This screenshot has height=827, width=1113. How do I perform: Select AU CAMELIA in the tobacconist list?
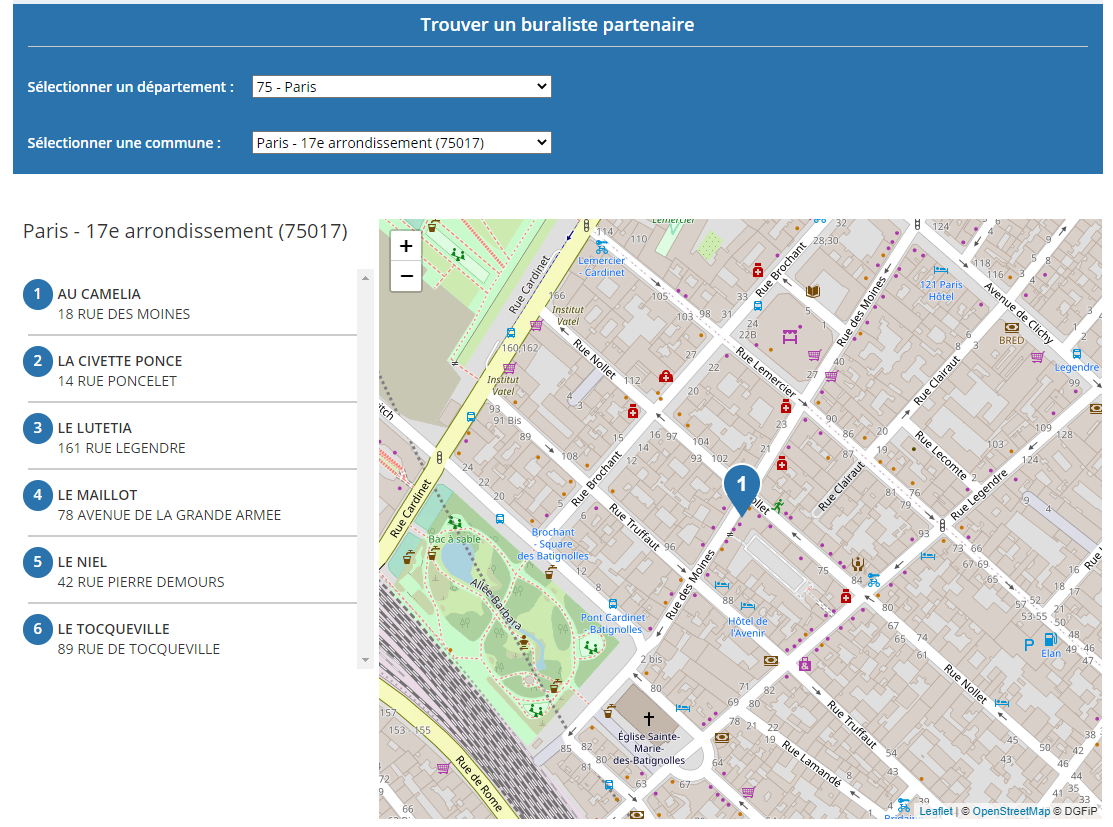99,294
